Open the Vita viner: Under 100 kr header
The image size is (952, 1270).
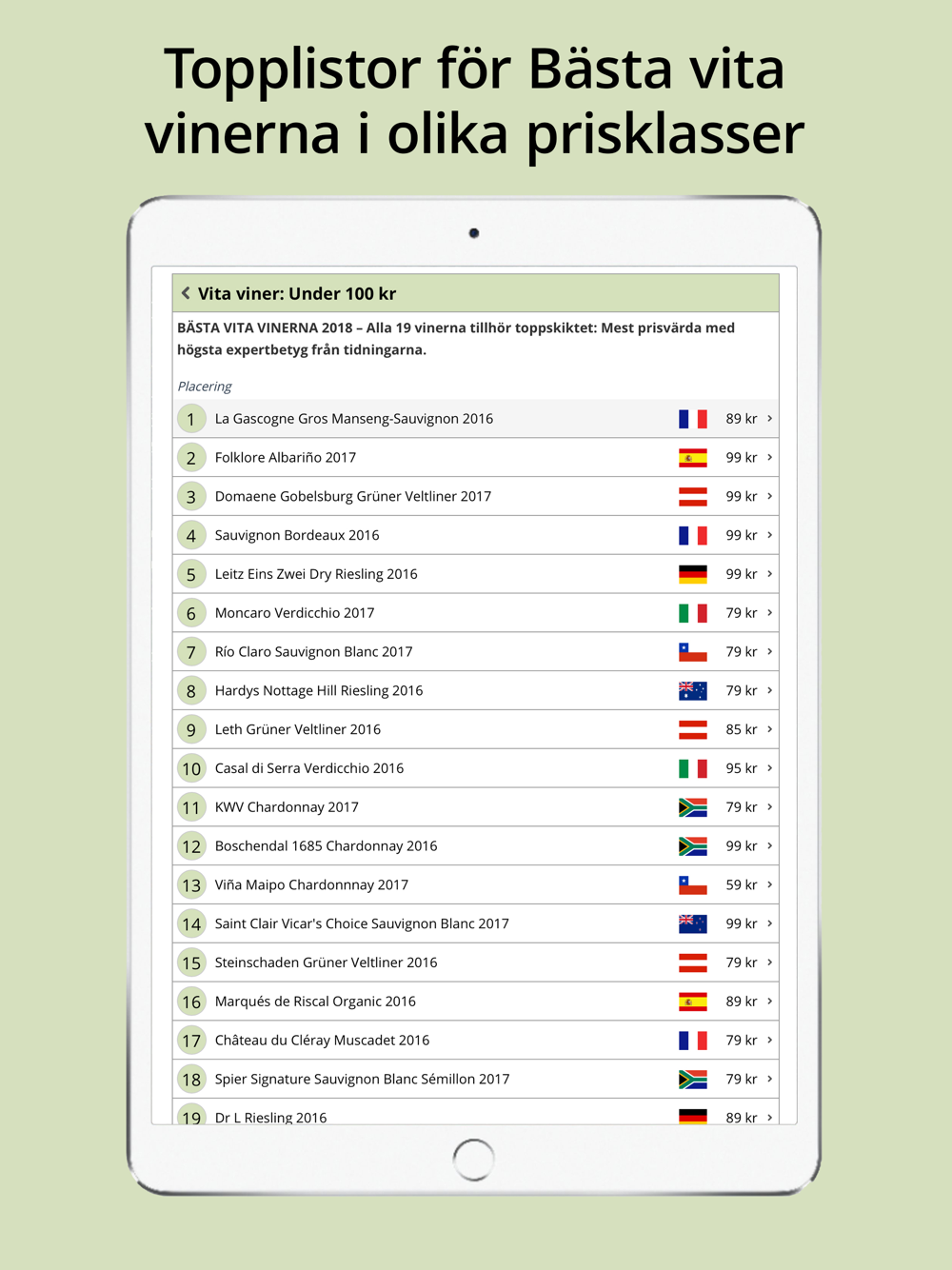(x=476, y=293)
